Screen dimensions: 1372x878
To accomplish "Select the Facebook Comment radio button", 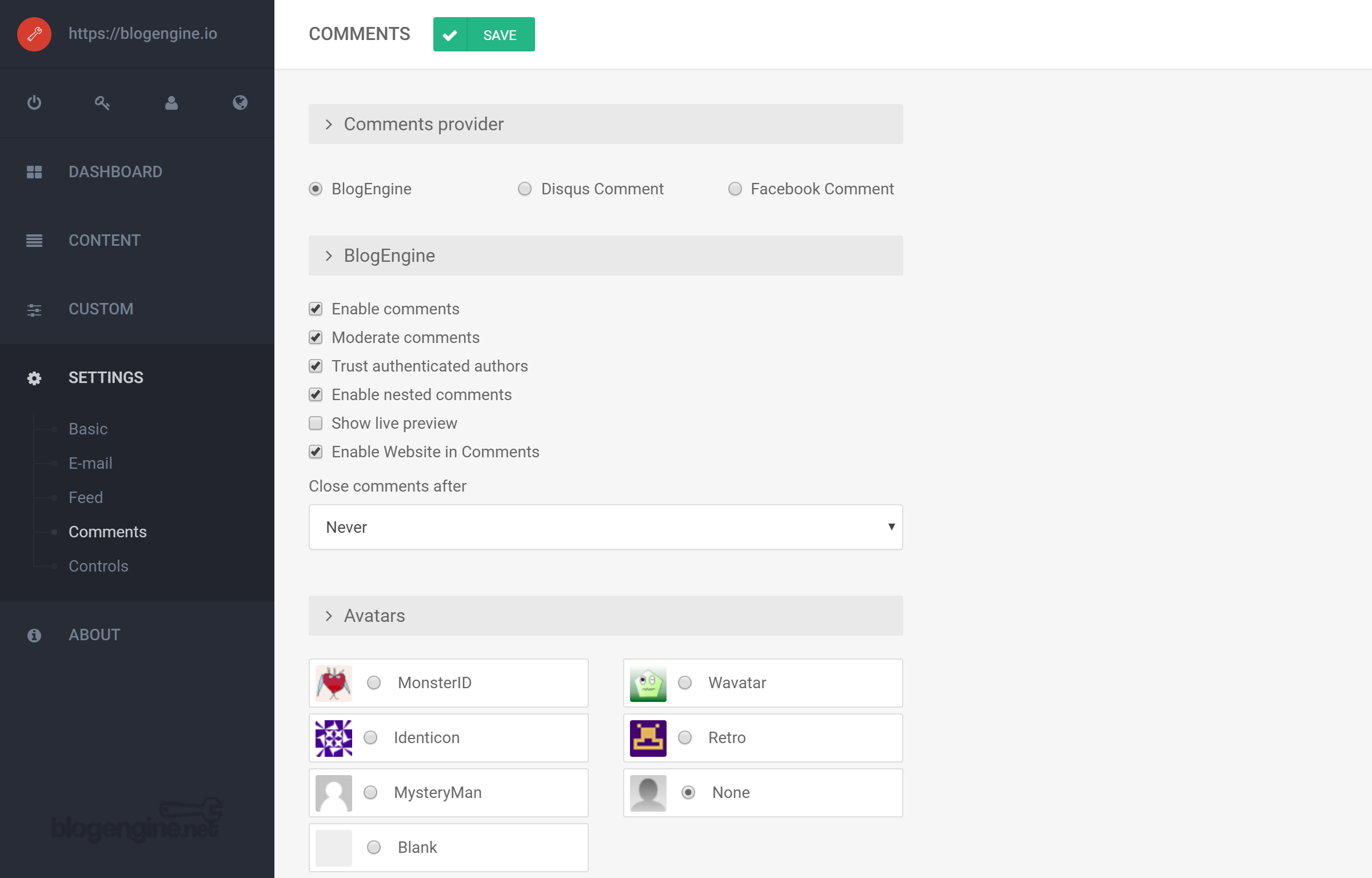I will coord(735,189).
